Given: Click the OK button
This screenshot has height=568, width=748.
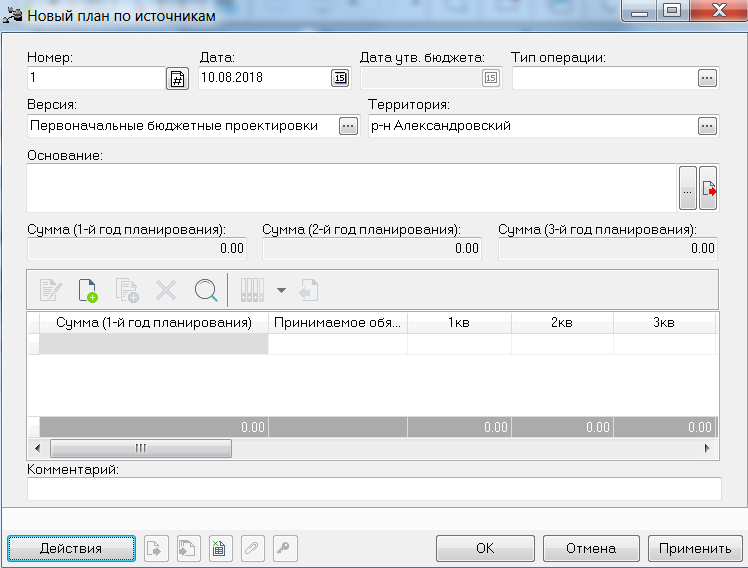Looking at the screenshot, I should 485,548.
